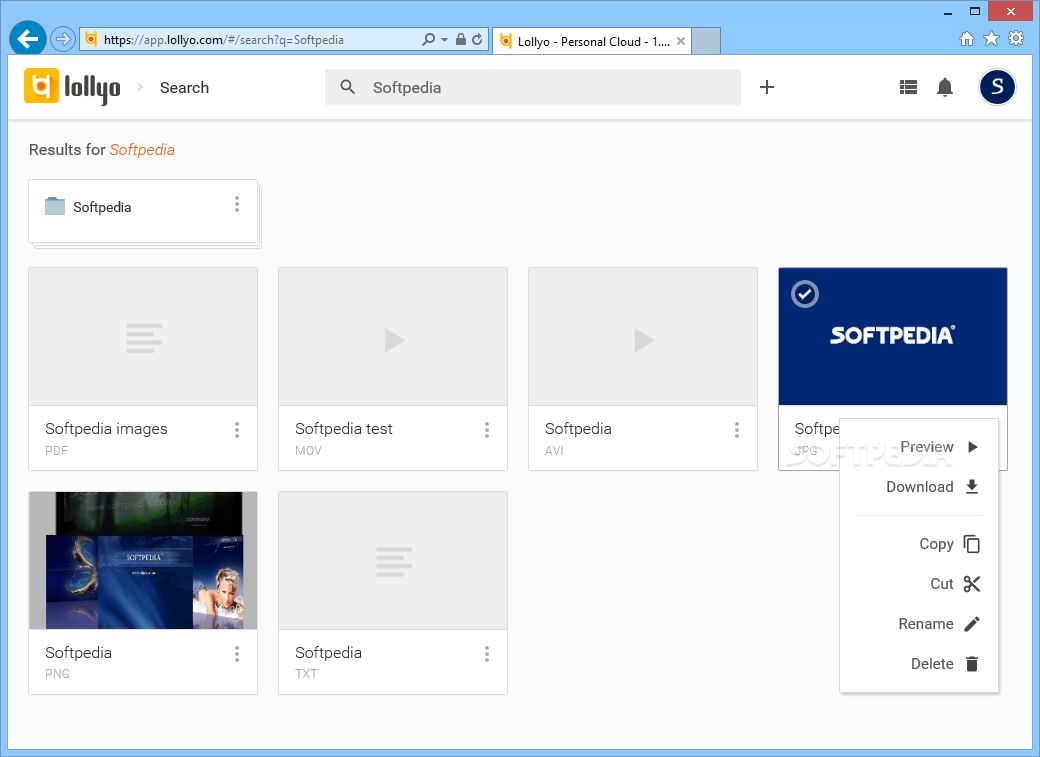Open Softpedia AVI video thumbnail
This screenshot has width=1040, height=757.
(643, 337)
